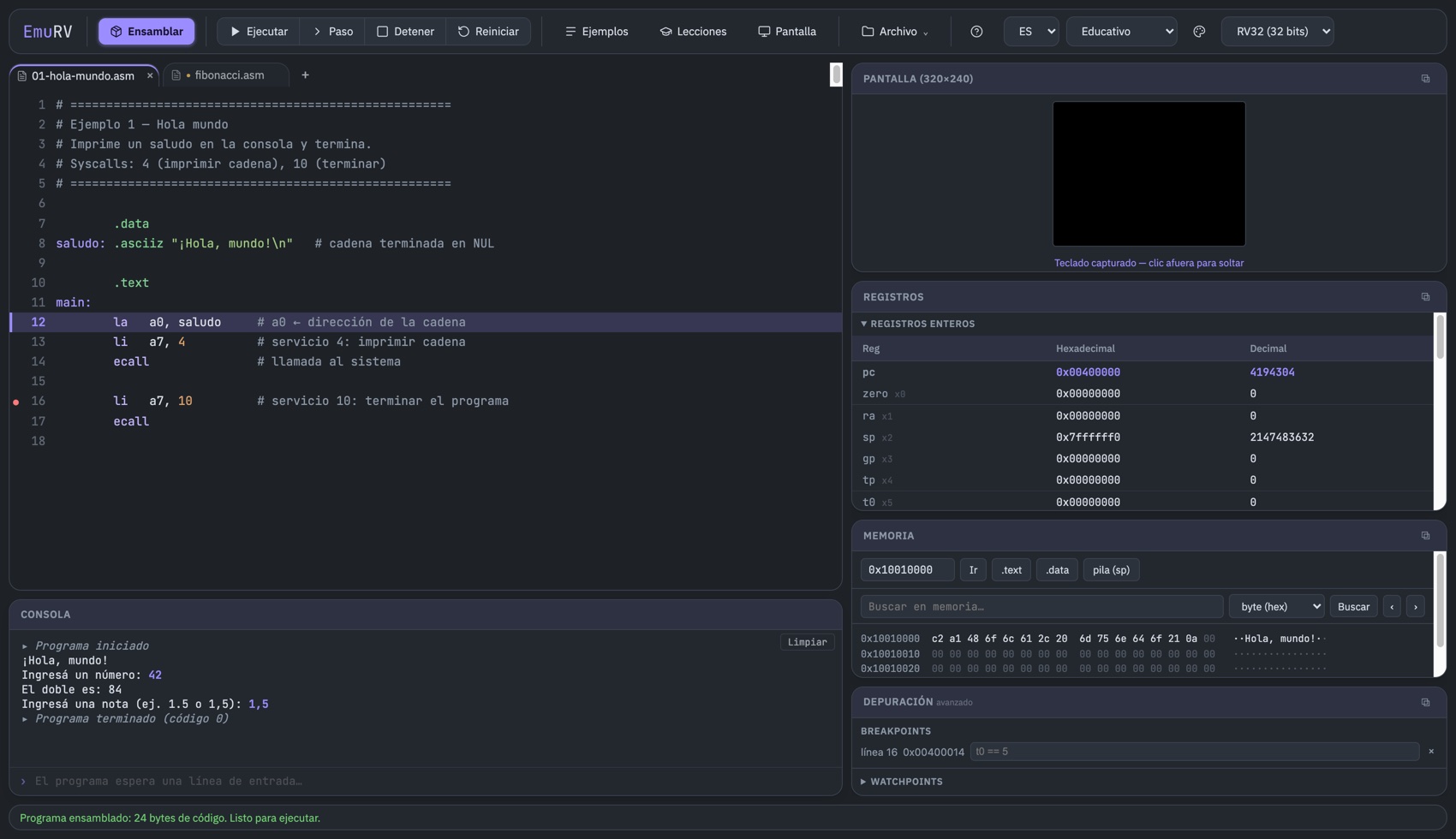1456x839 pixels.
Task: Click the Buscar button
Action: [1353, 607]
